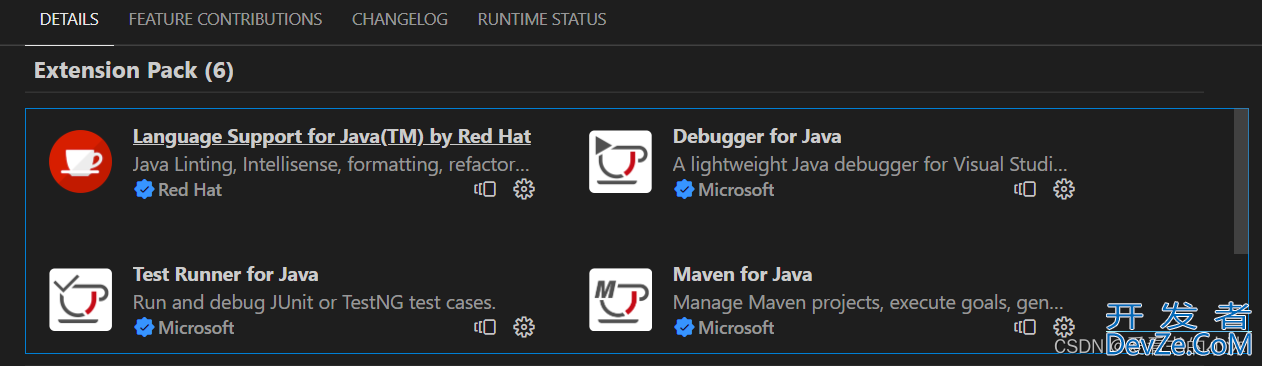Screen dimensions: 1262x366
Task: Click remote indicator icon for Maven for Java
Action: click(x=1025, y=327)
